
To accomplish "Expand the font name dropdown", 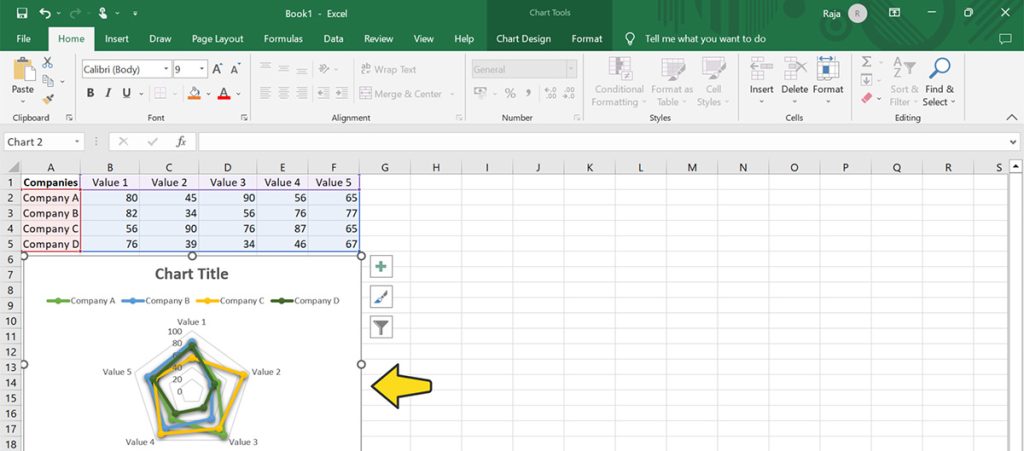I will click(x=166, y=70).
